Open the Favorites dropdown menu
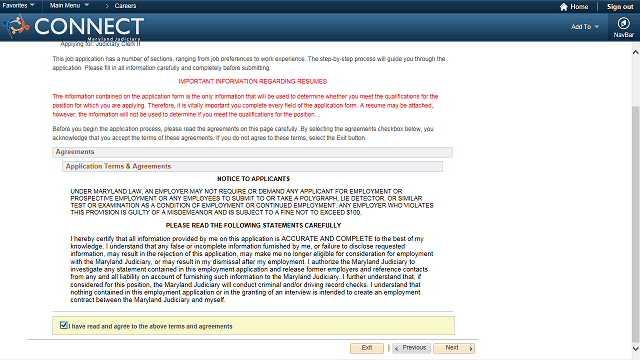 [18, 6]
